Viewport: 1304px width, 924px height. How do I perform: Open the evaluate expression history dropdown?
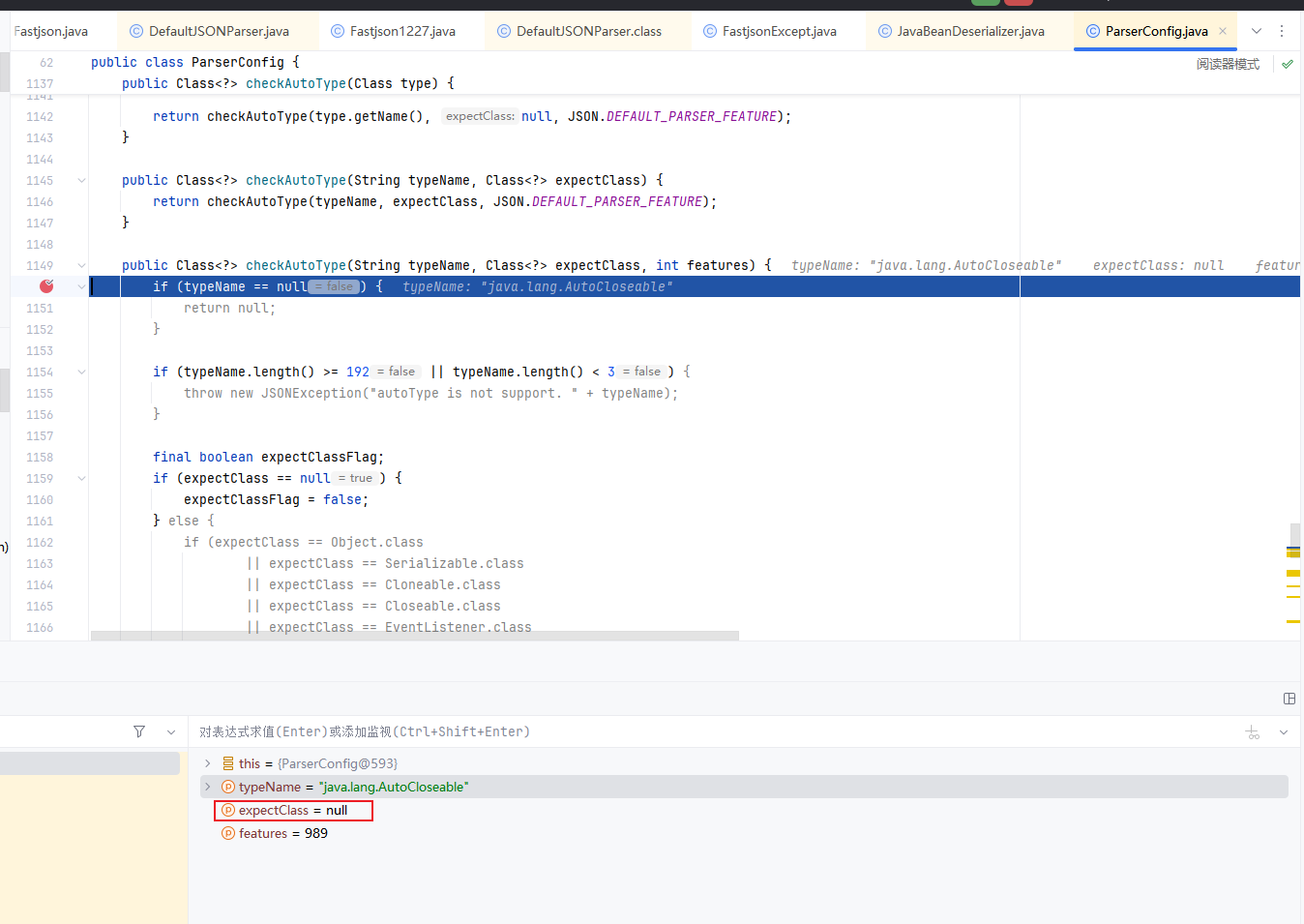(1284, 732)
